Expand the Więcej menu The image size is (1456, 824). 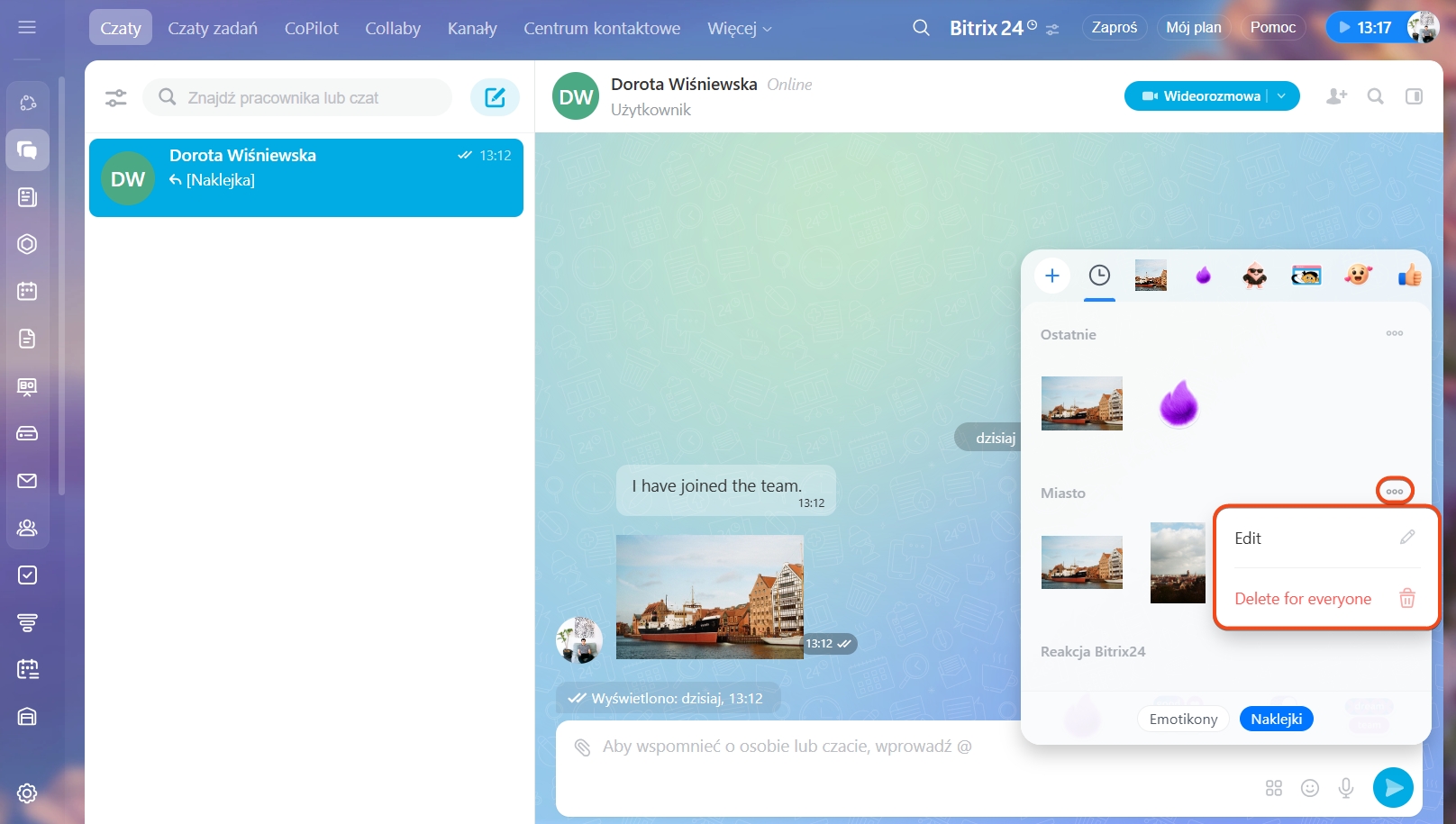click(739, 29)
